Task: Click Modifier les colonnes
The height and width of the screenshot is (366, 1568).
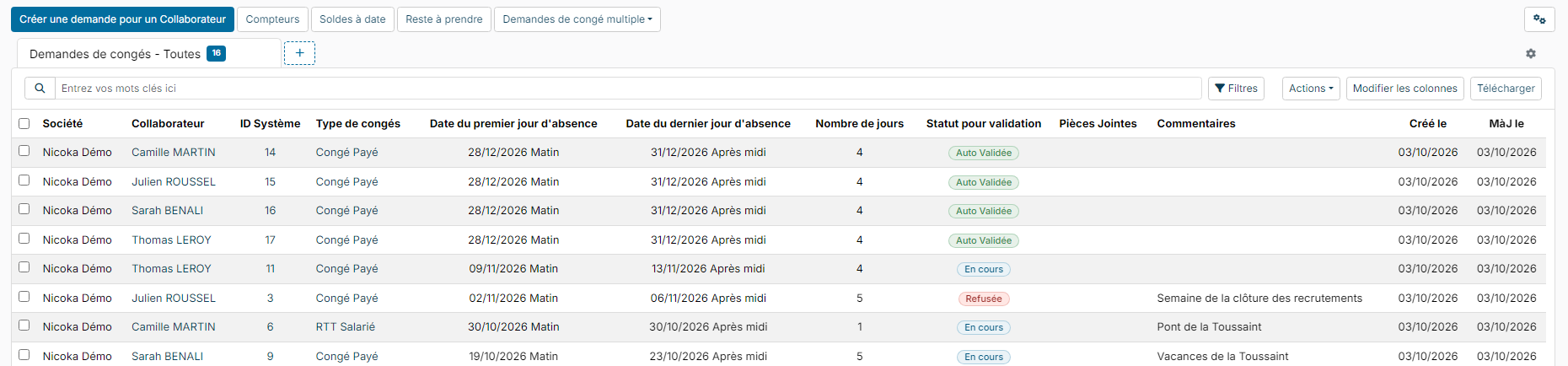Action: click(1404, 89)
